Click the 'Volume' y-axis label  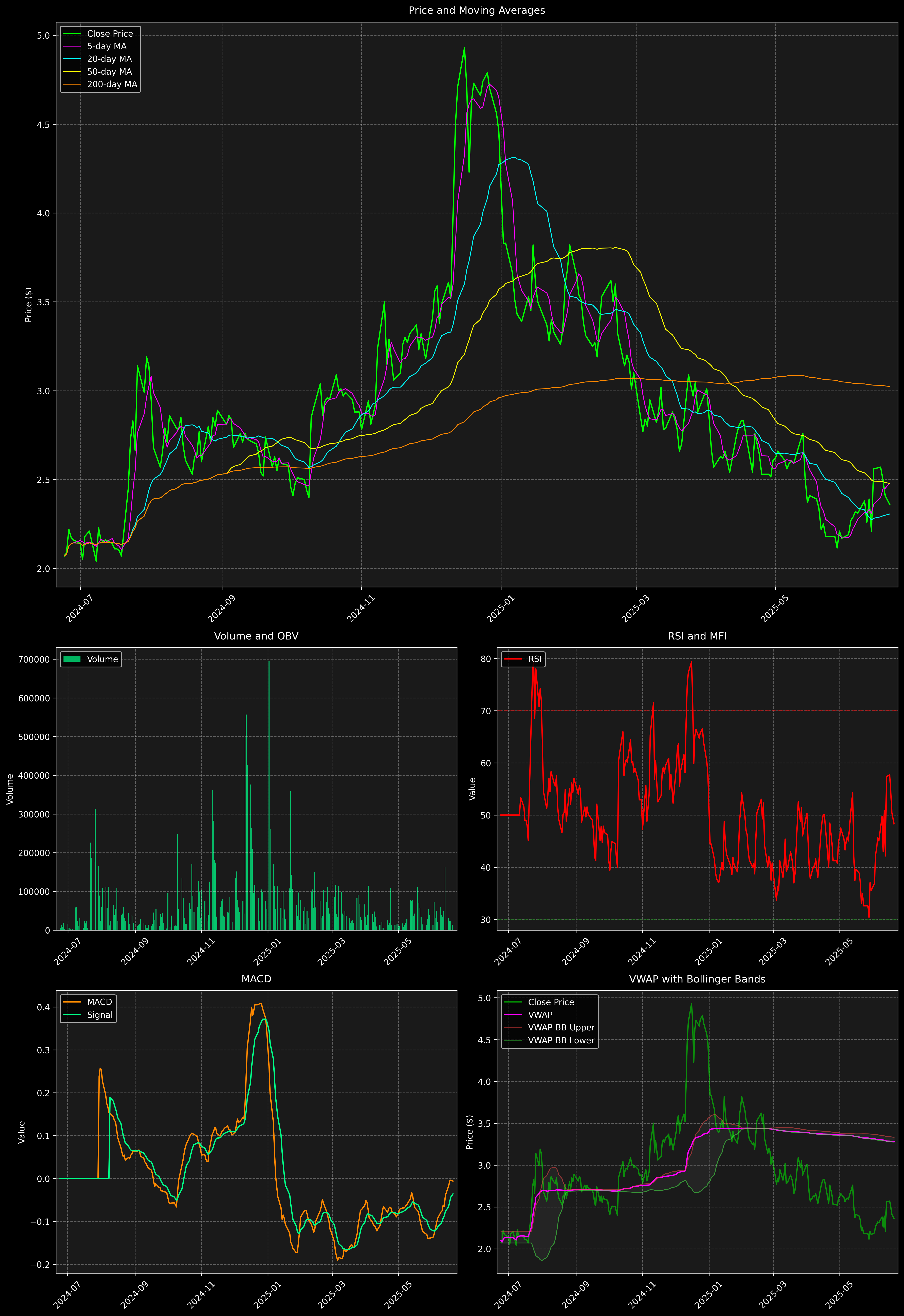click(10, 789)
